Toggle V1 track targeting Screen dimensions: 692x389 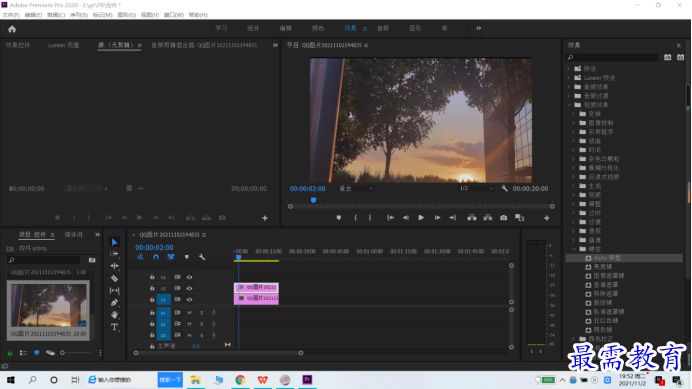(163, 300)
